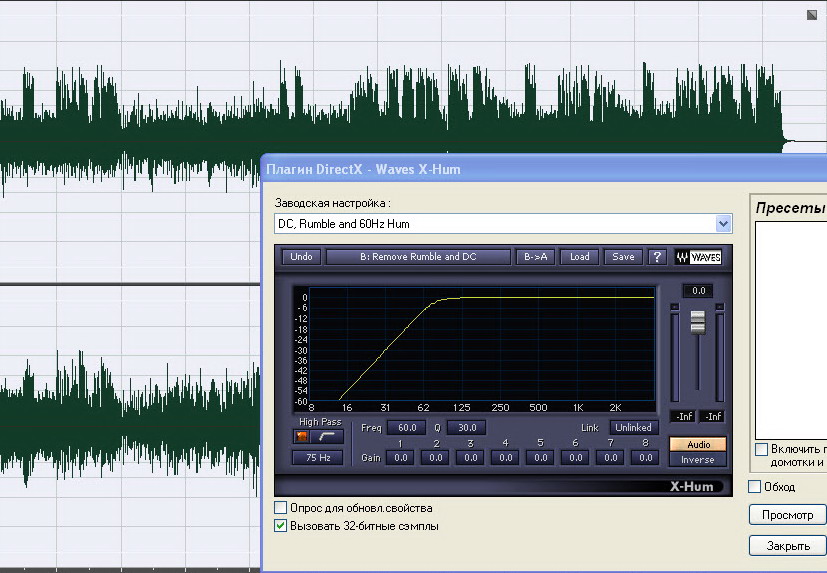Click the Undo button in X-Hum
This screenshot has width=827, height=573.
coord(301,257)
